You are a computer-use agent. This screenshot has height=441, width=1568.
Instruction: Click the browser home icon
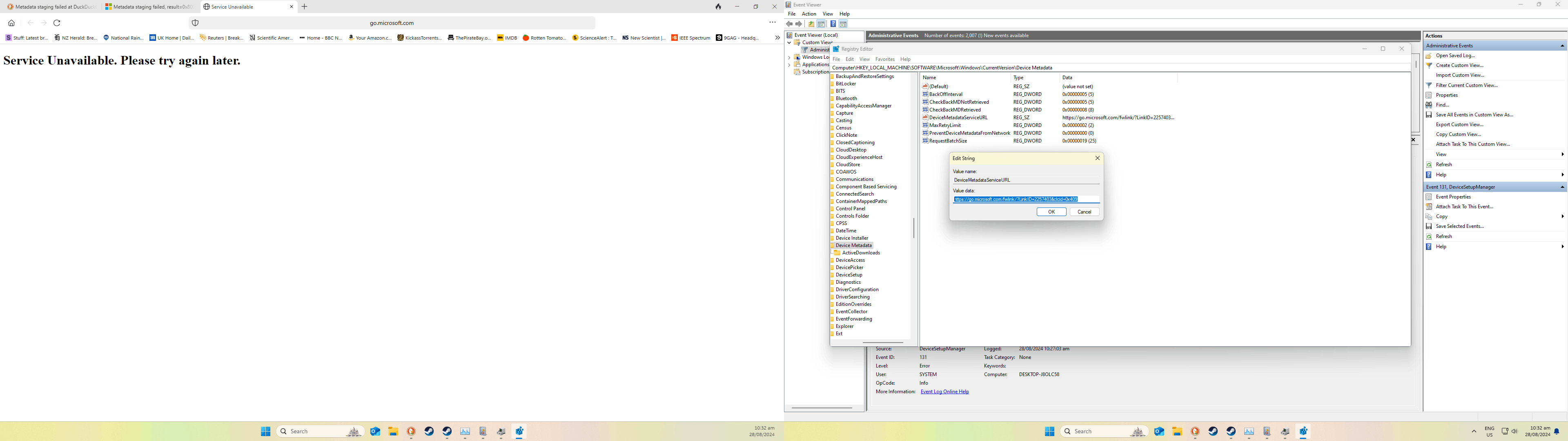click(11, 23)
